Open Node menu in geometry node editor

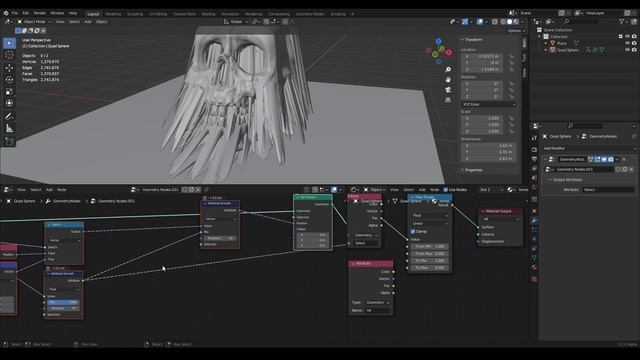point(62,189)
